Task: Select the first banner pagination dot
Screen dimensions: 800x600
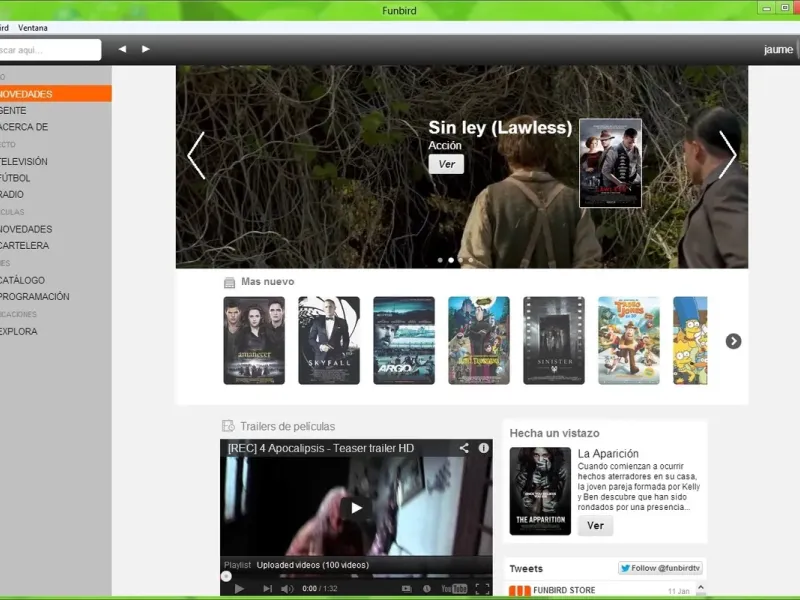Action: pyautogui.click(x=440, y=260)
